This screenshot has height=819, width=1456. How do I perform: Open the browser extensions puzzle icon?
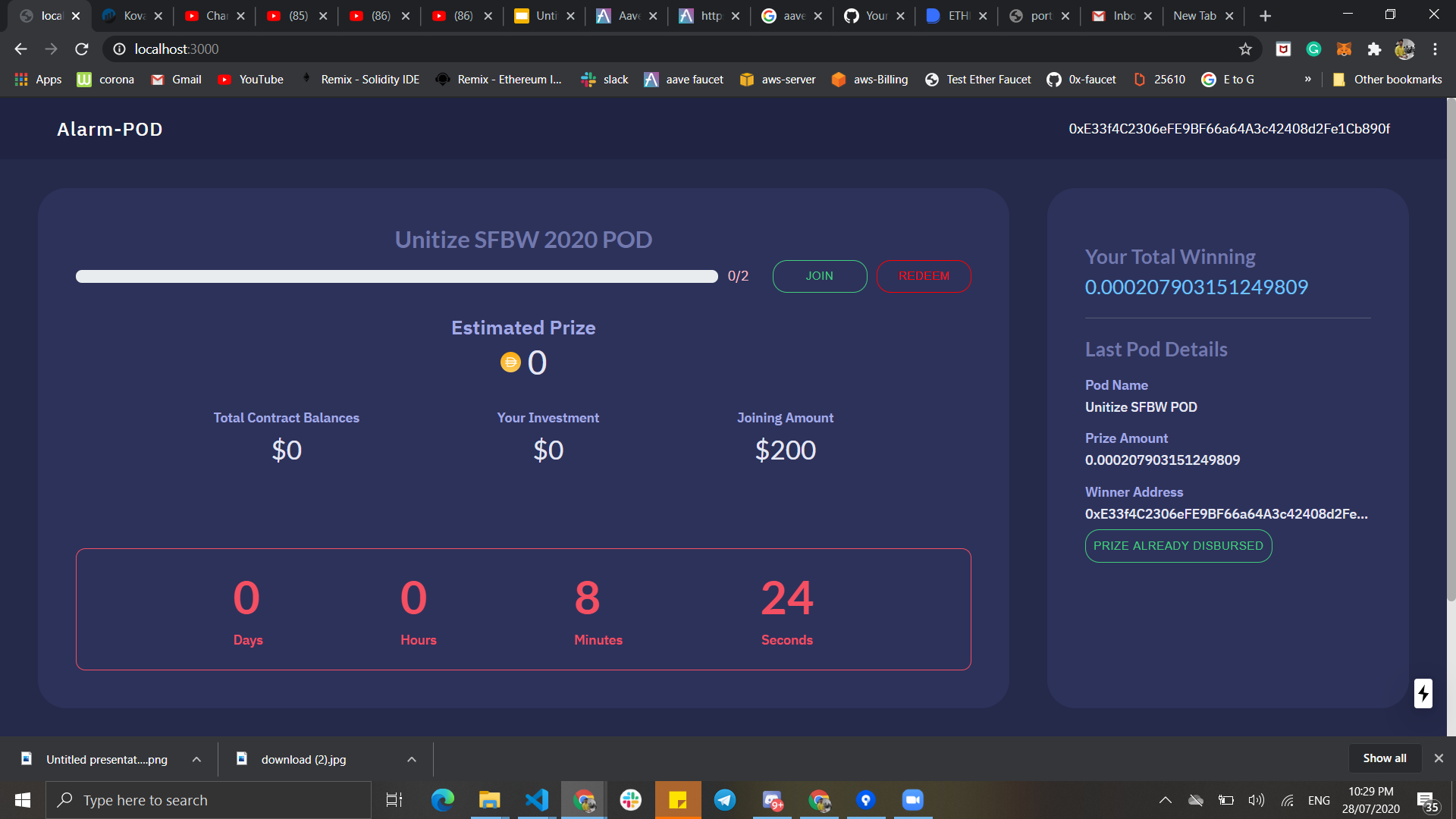[1375, 49]
